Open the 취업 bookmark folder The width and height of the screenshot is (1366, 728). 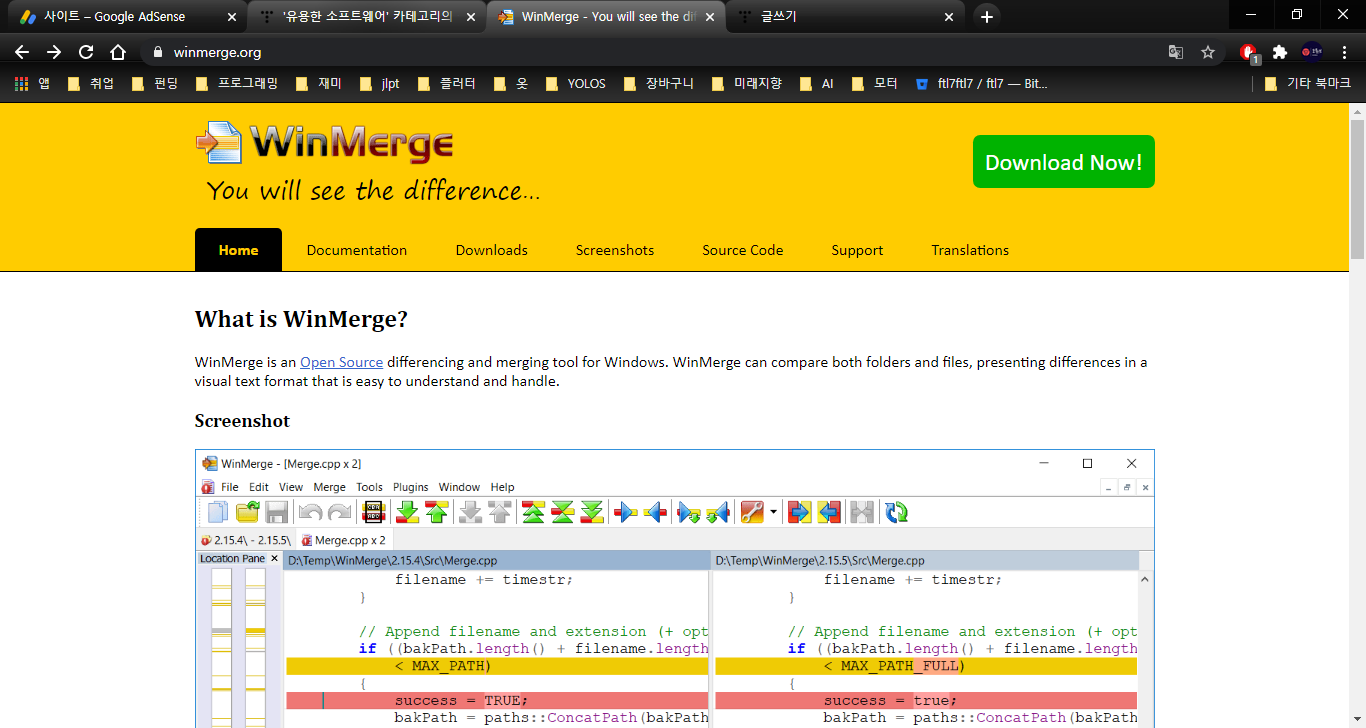(91, 84)
